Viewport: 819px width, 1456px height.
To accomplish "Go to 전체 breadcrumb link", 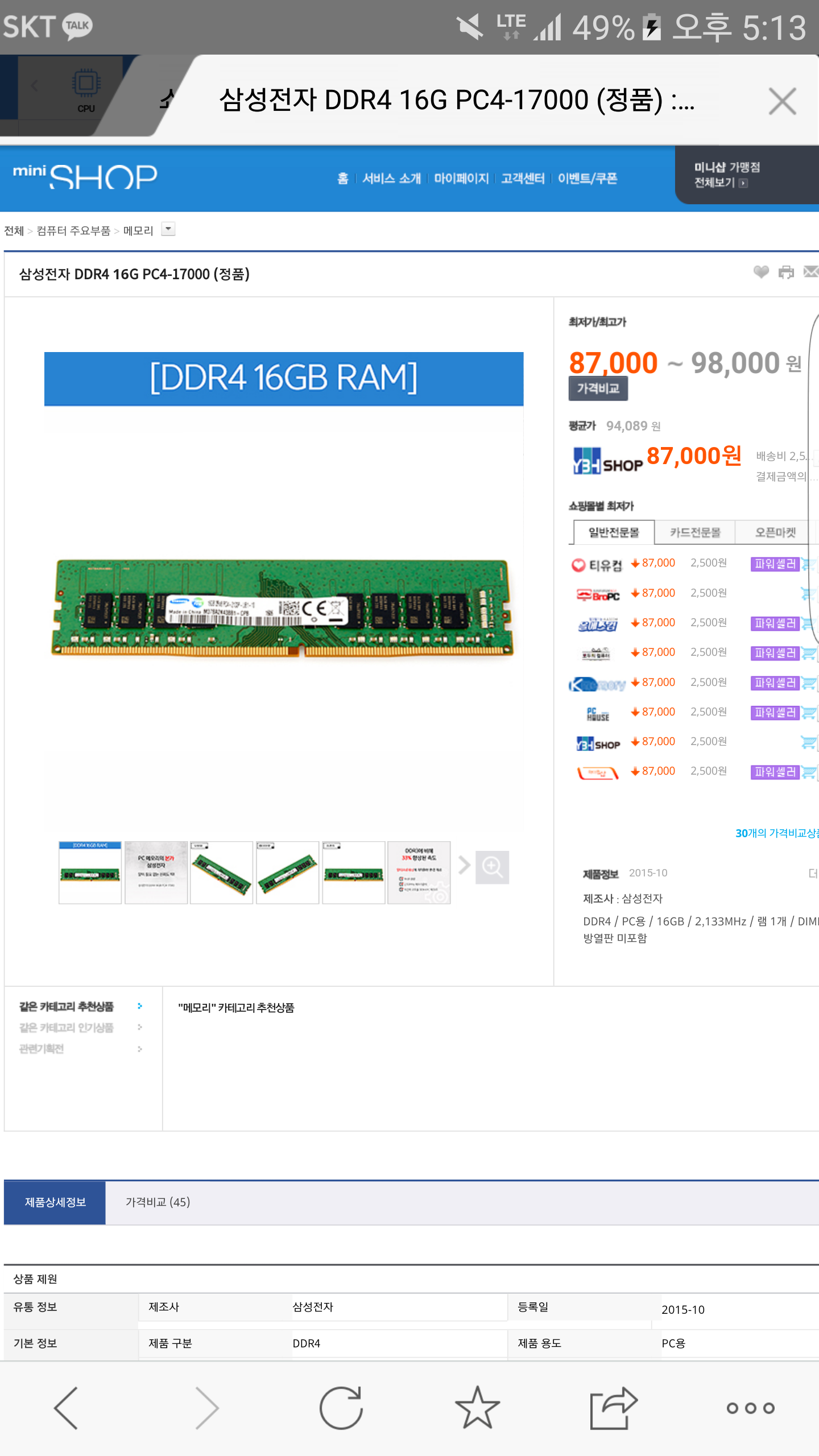I will [x=14, y=230].
